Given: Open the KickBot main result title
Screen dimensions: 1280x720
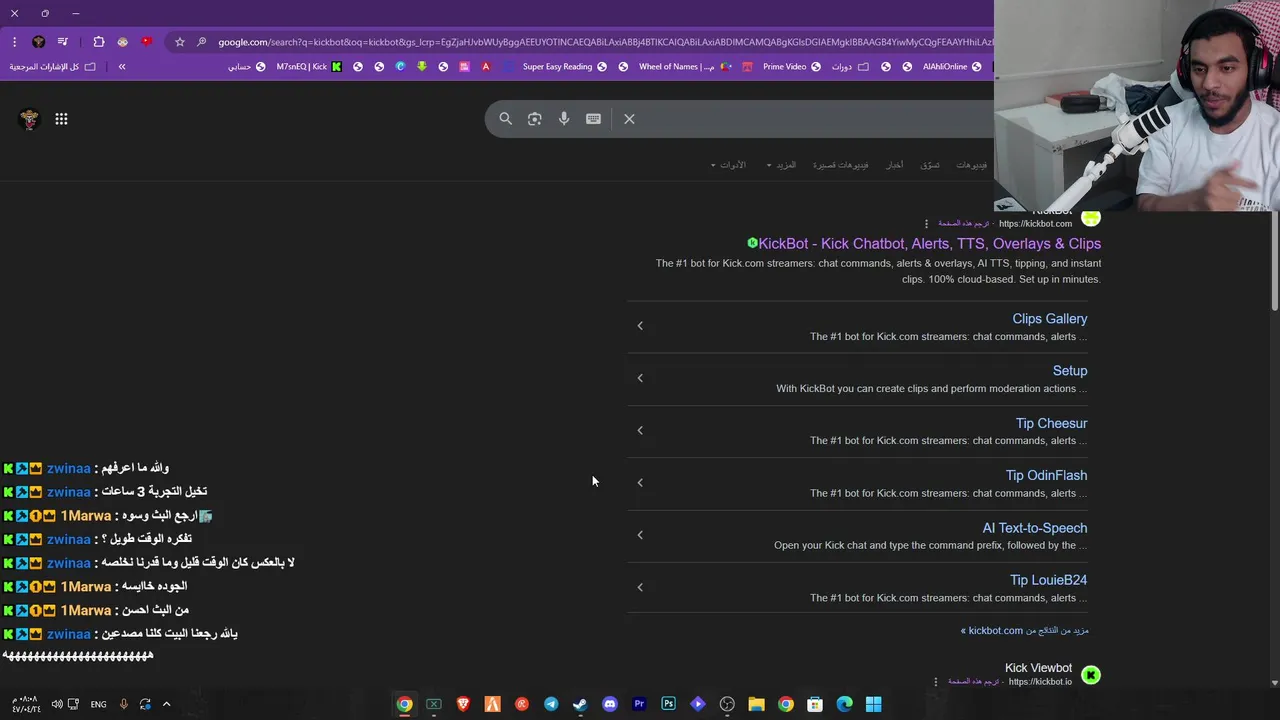Looking at the screenshot, I should [x=929, y=244].
